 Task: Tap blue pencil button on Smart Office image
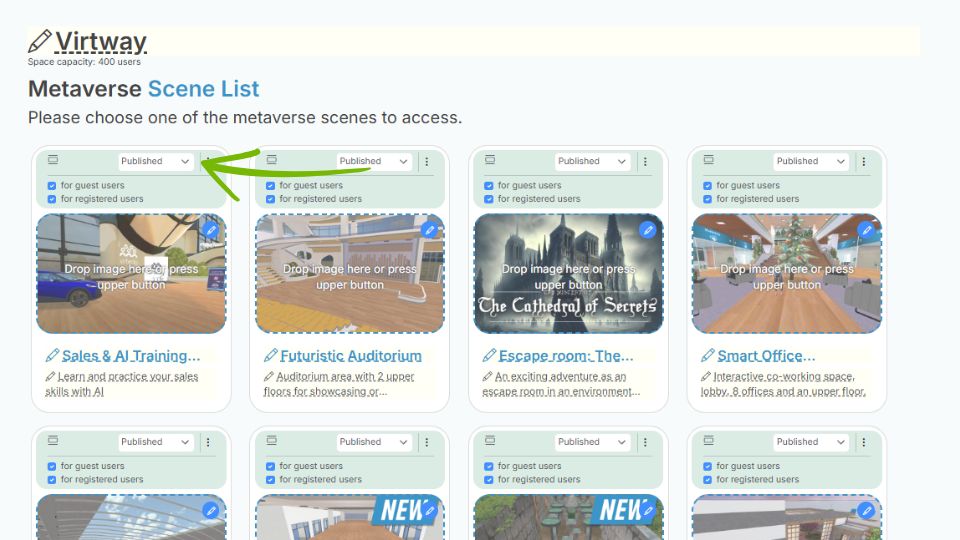[x=866, y=230]
